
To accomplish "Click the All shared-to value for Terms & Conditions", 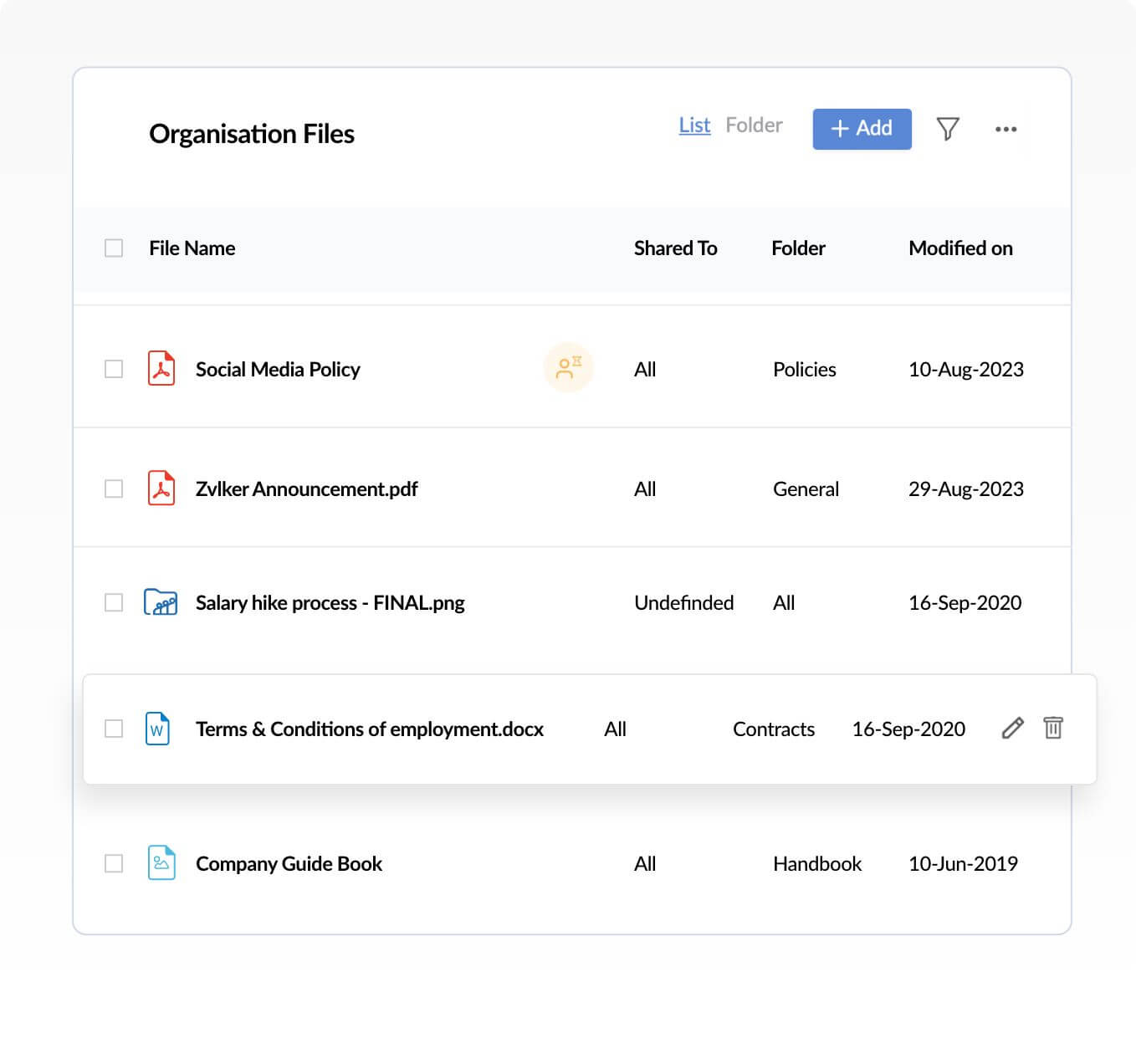I will (615, 729).
